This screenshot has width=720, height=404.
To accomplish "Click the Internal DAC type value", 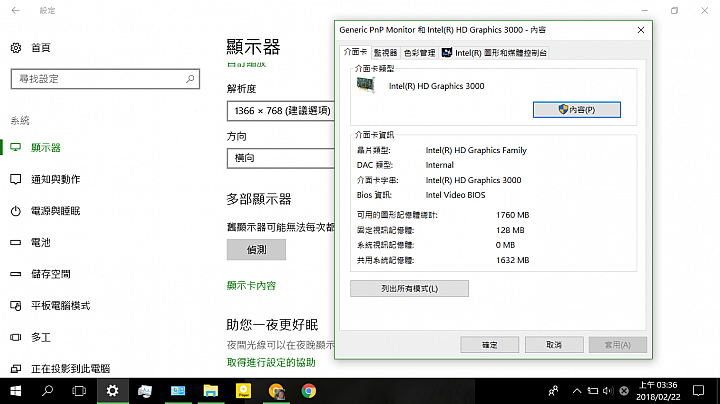I will pos(439,165).
